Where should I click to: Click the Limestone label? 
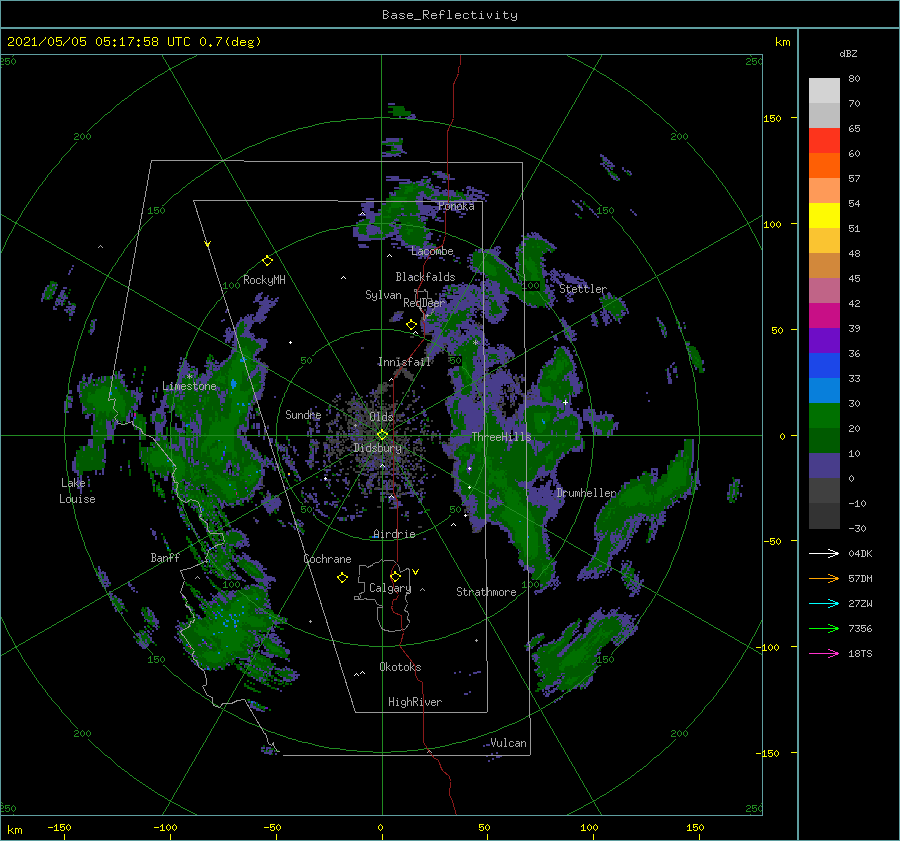pyautogui.click(x=189, y=386)
